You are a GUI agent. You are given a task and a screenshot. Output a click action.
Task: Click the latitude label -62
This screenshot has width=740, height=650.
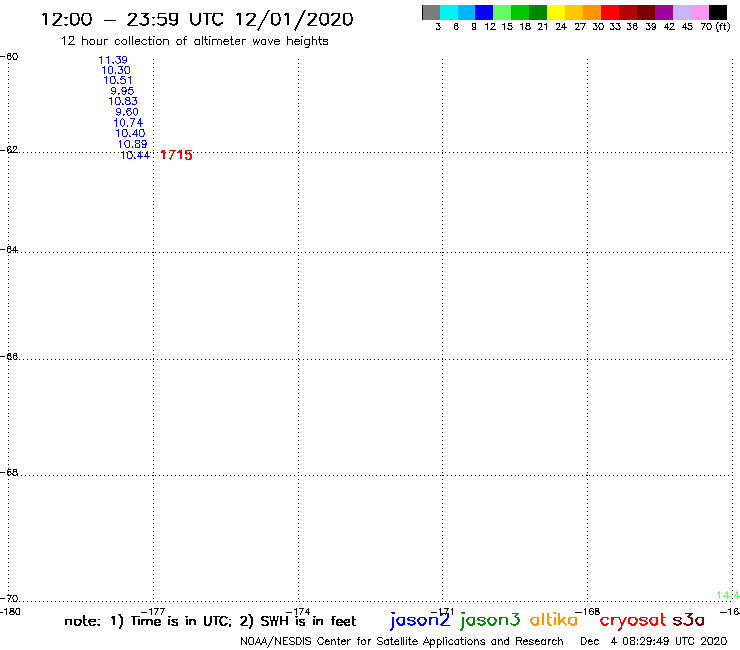click(x=9, y=150)
